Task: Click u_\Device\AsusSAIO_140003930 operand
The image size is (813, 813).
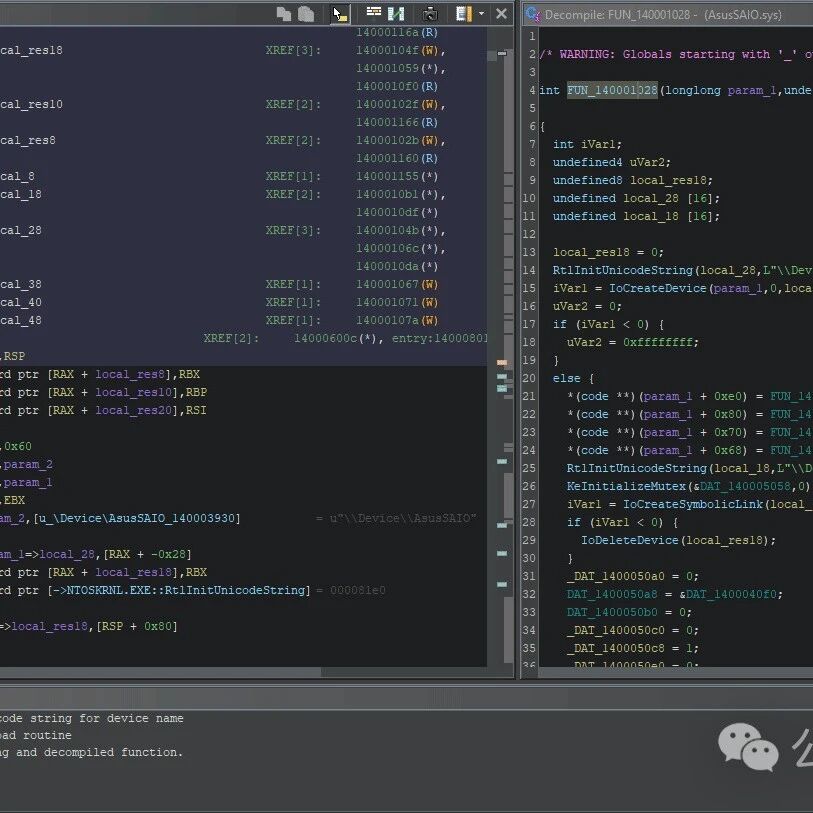Action: (x=138, y=518)
